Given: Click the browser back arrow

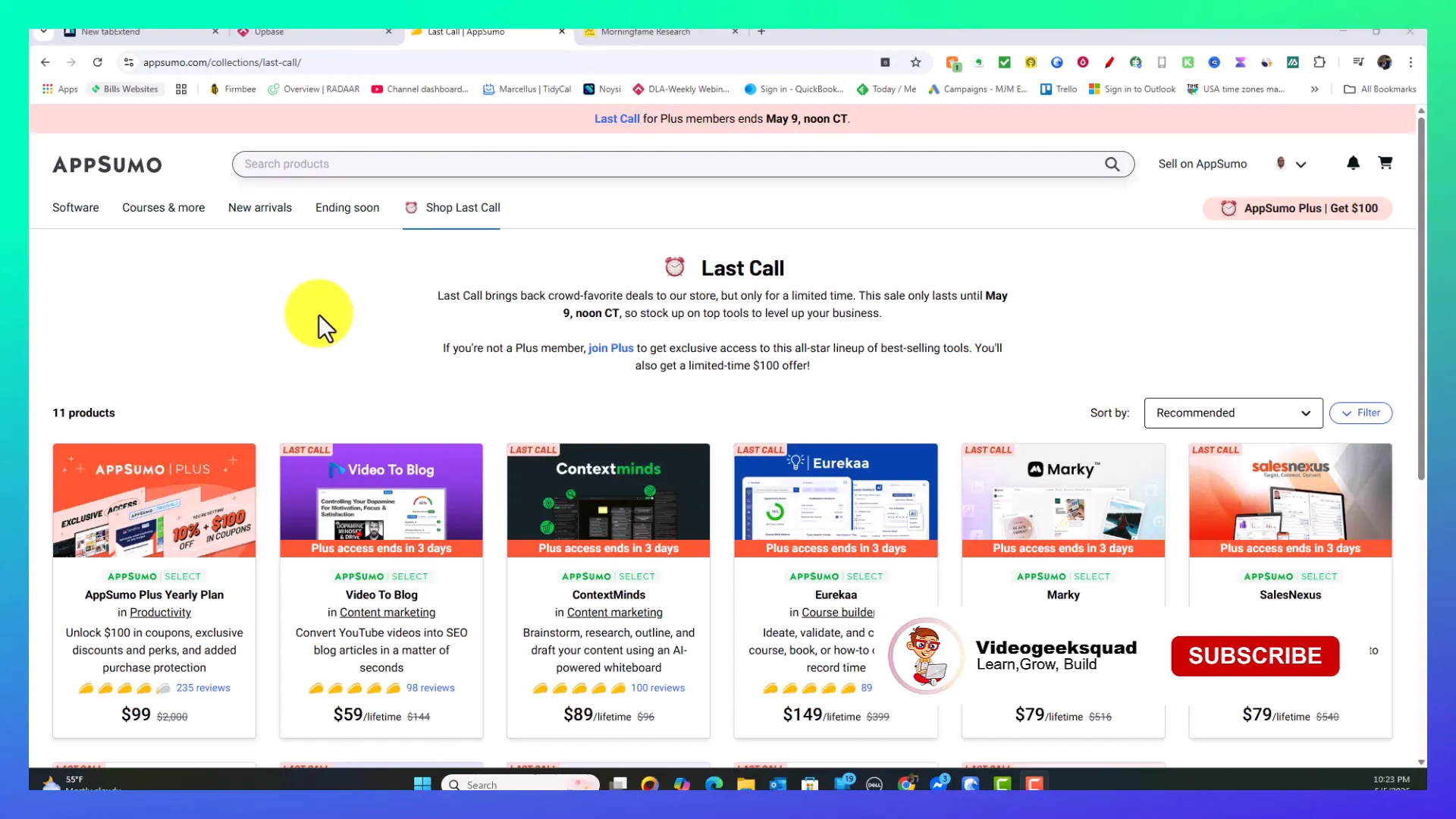Looking at the screenshot, I should click(x=45, y=62).
